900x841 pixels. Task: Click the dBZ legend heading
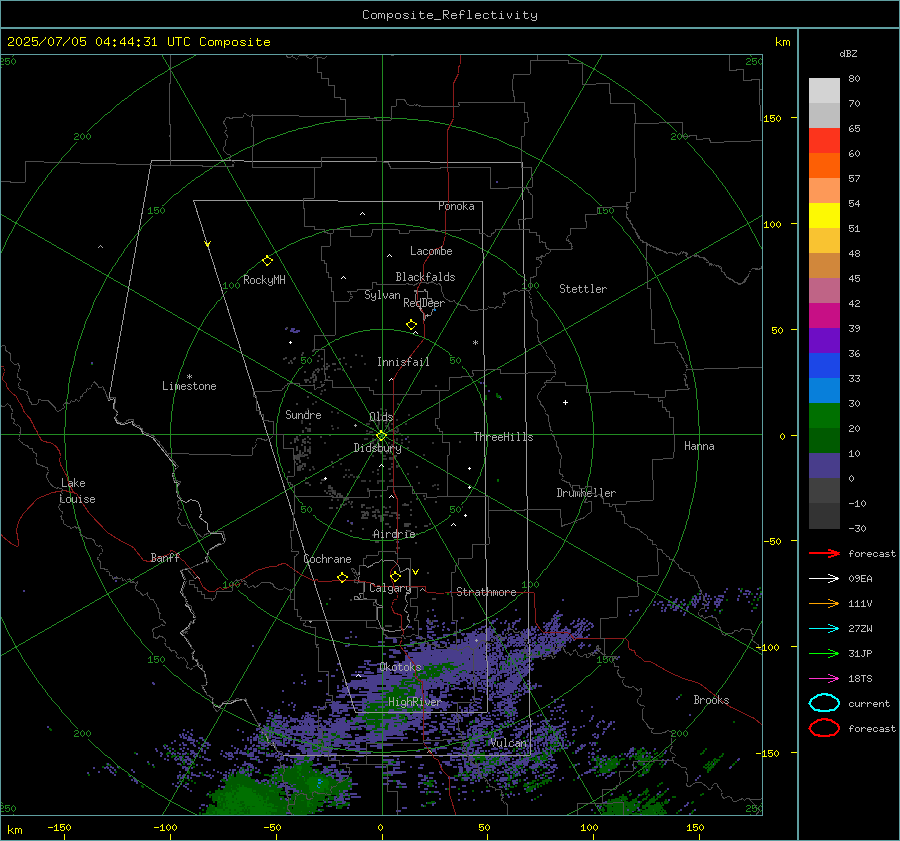tap(848, 53)
